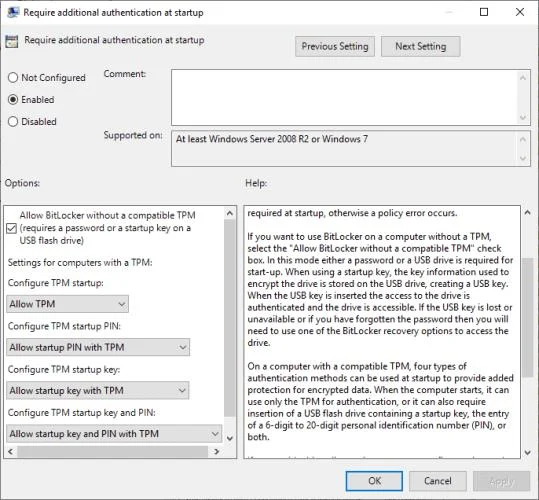Uncheck Allow BitLocker without a compatible TPM

[x=12, y=228]
